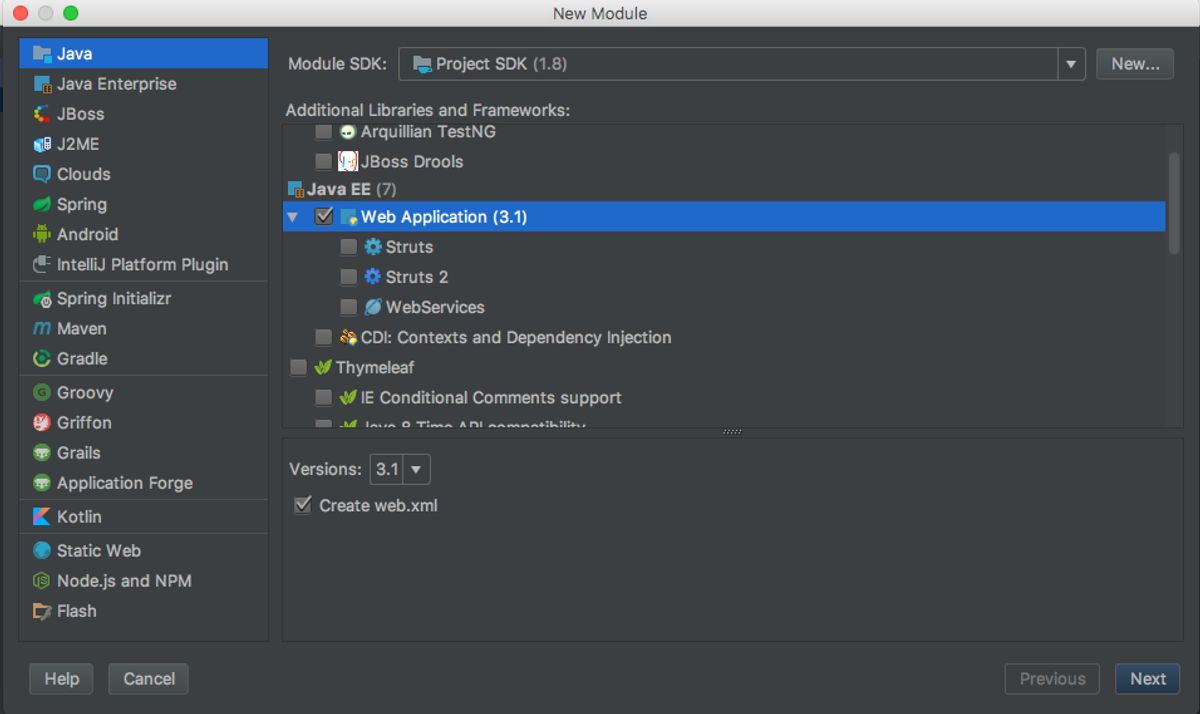The width and height of the screenshot is (1200, 714).
Task: Enable the WebServices checkbox
Action: tap(348, 307)
